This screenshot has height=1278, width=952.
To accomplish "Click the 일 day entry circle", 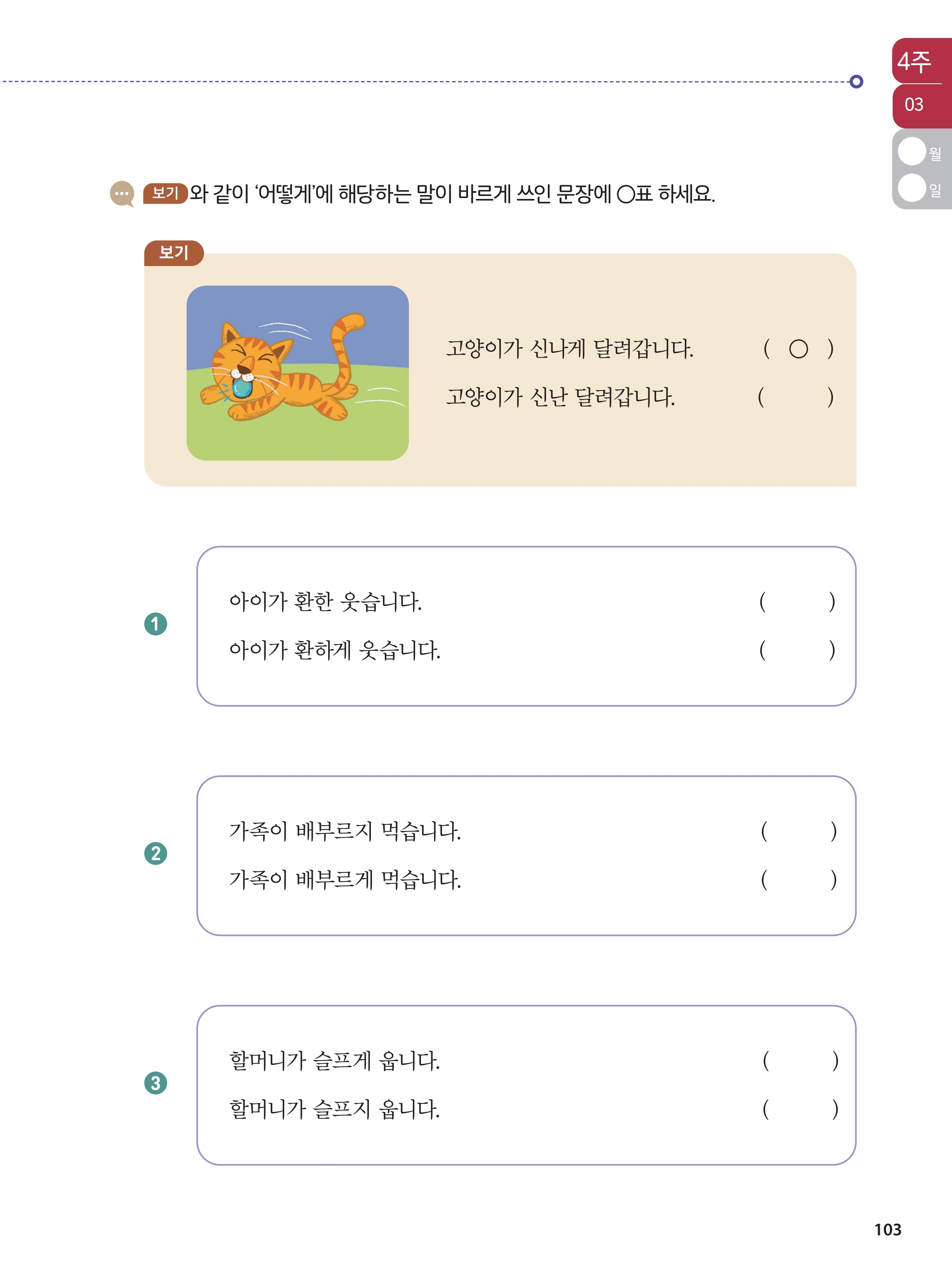I will click(x=912, y=188).
